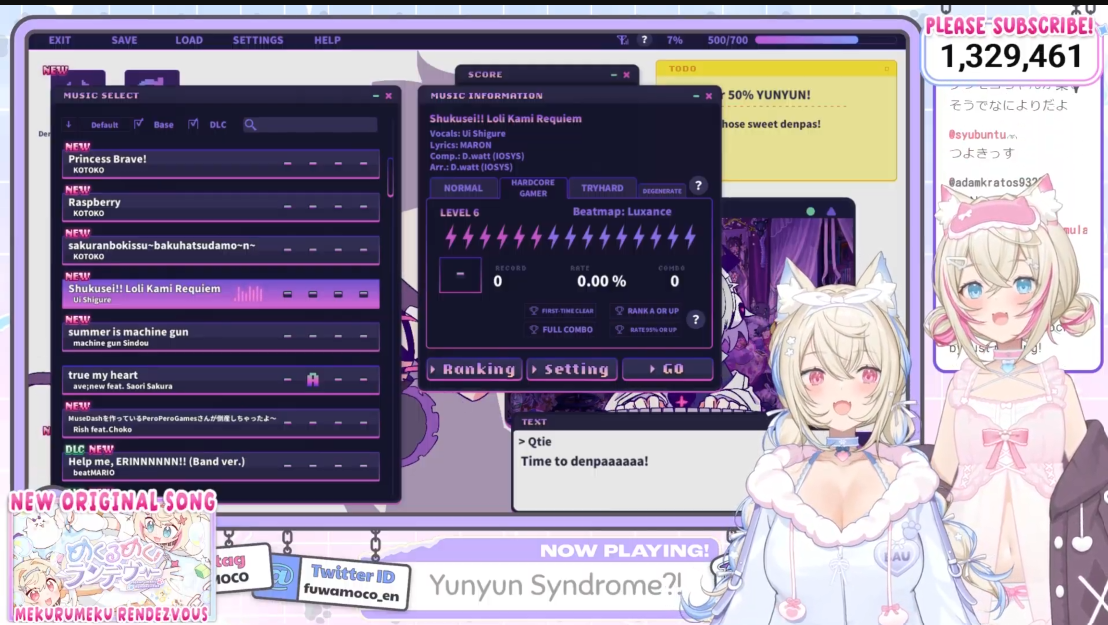The image size is (1108, 625).
Task: Click the subscriber count 1,329,461
Action: point(1011,57)
